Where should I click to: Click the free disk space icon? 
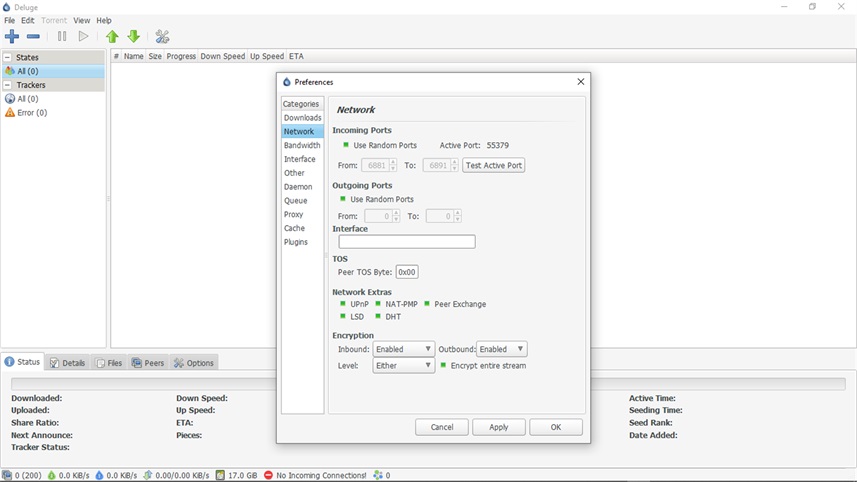(x=220, y=475)
